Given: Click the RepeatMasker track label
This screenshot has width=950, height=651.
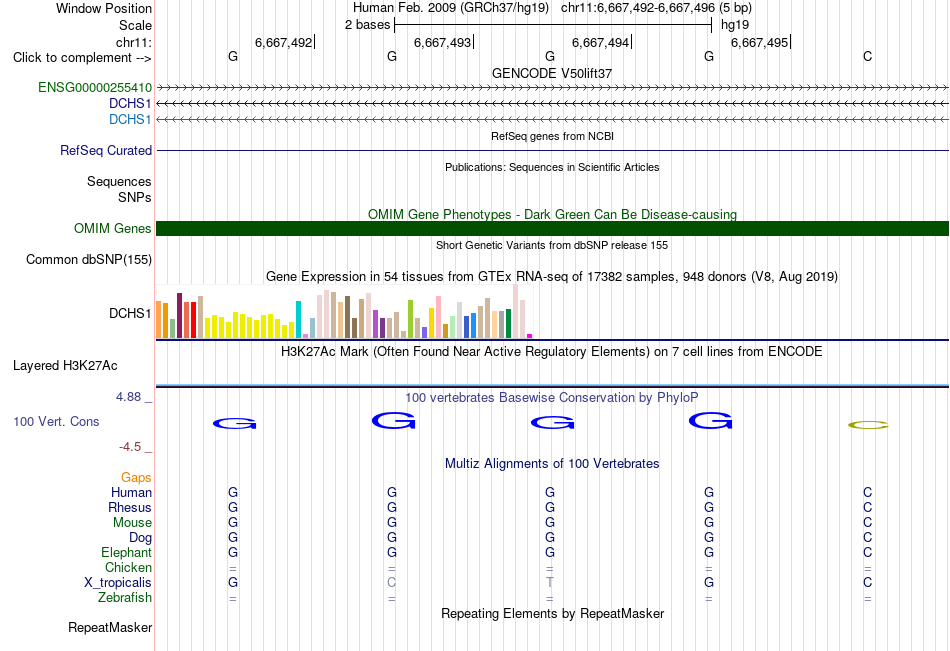Looking at the screenshot, I should coord(110,627).
